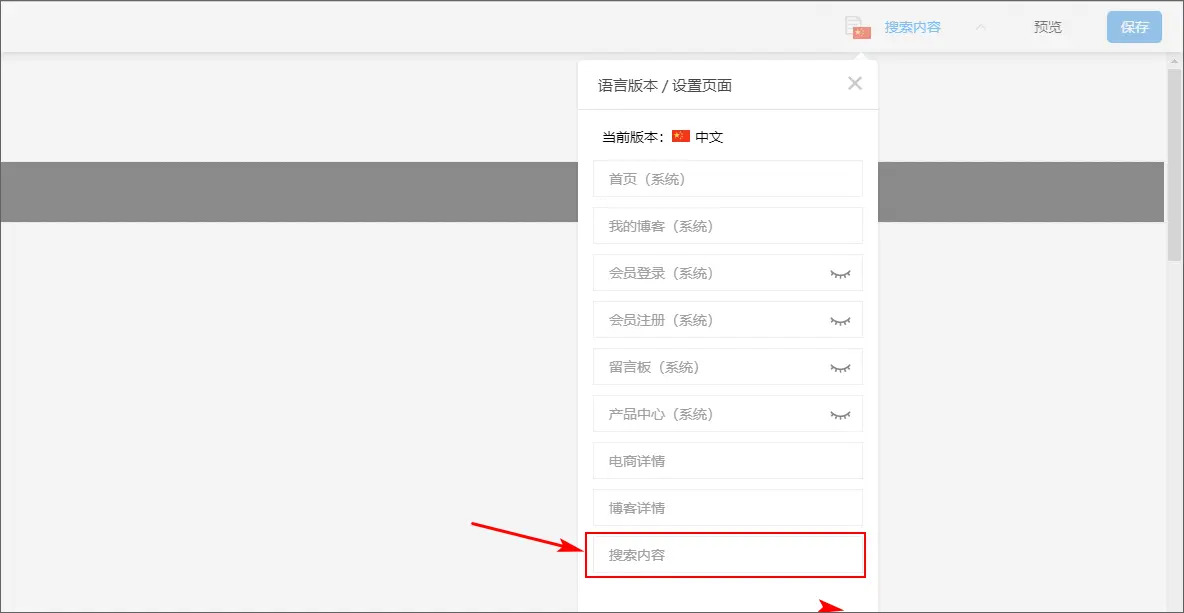Close the 语言版本 / 设置页面 panel
This screenshot has height=613, width=1184.
click(x=854, y=84)
